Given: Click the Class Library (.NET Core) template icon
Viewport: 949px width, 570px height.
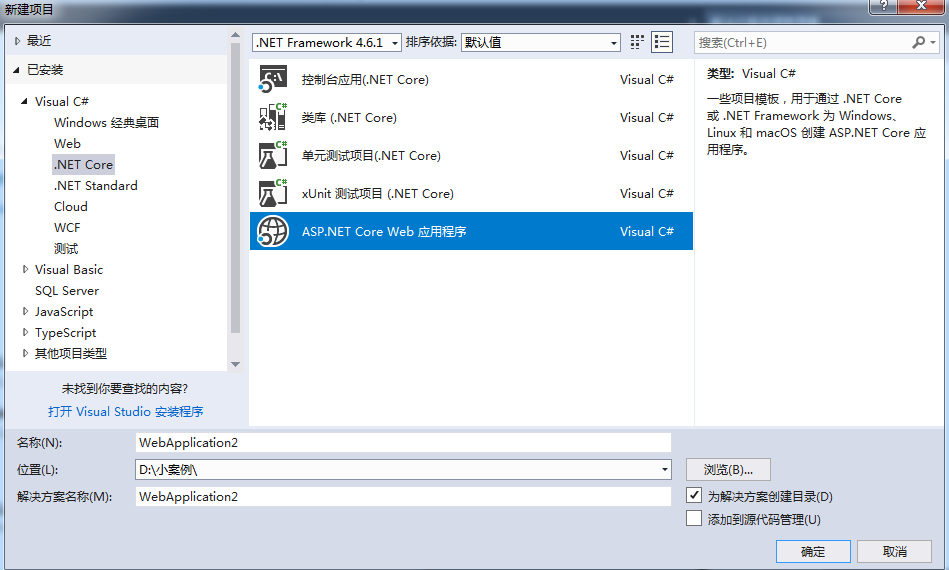Looking at the screenshot, I should pyautogui.click(x=272, y=117).
